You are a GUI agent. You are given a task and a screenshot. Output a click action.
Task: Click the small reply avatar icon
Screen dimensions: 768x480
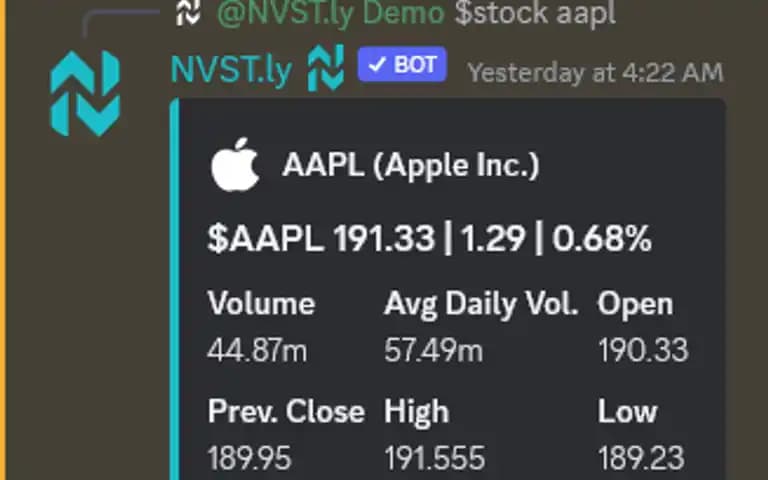pyautogui.click(x=188, y=12)
